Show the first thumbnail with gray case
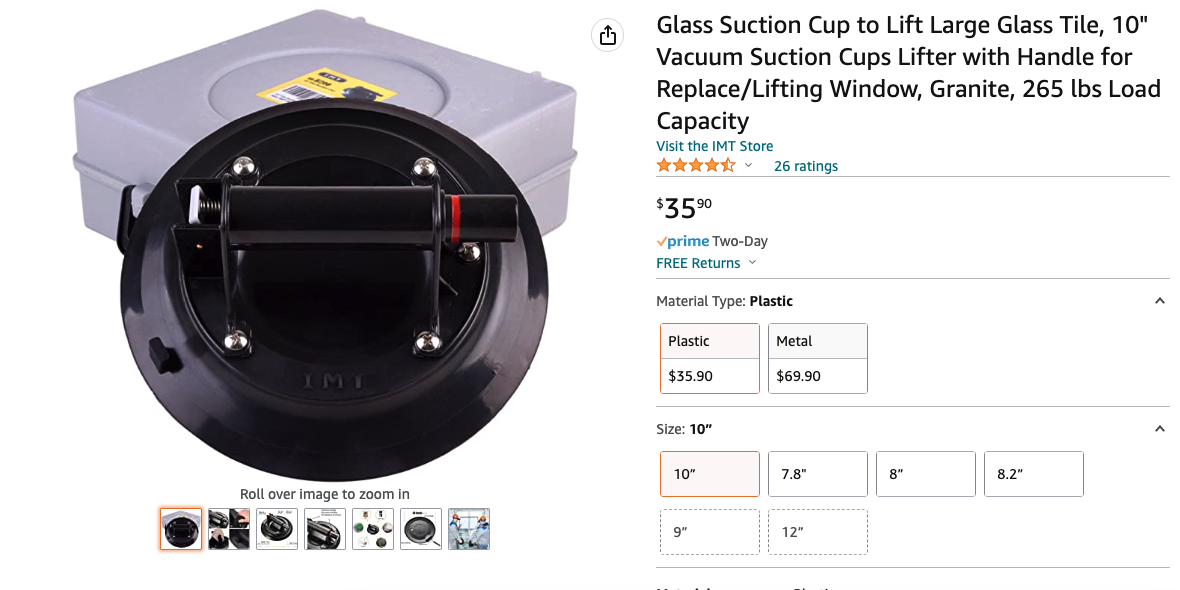Viewport: 1180px width, 590px height. tap(181, 529)
